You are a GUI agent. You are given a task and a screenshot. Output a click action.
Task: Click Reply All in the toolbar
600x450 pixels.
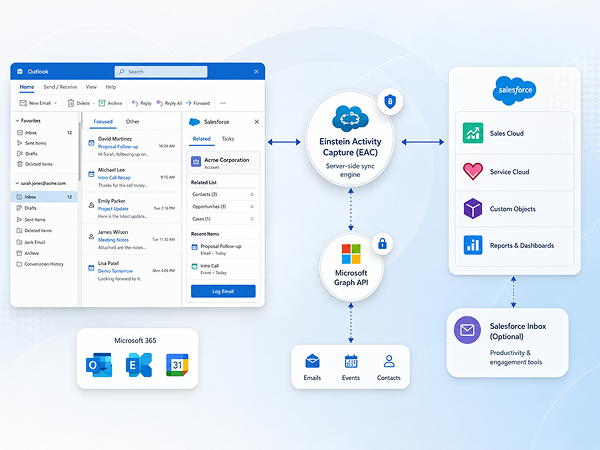click(x=169, y=103)
